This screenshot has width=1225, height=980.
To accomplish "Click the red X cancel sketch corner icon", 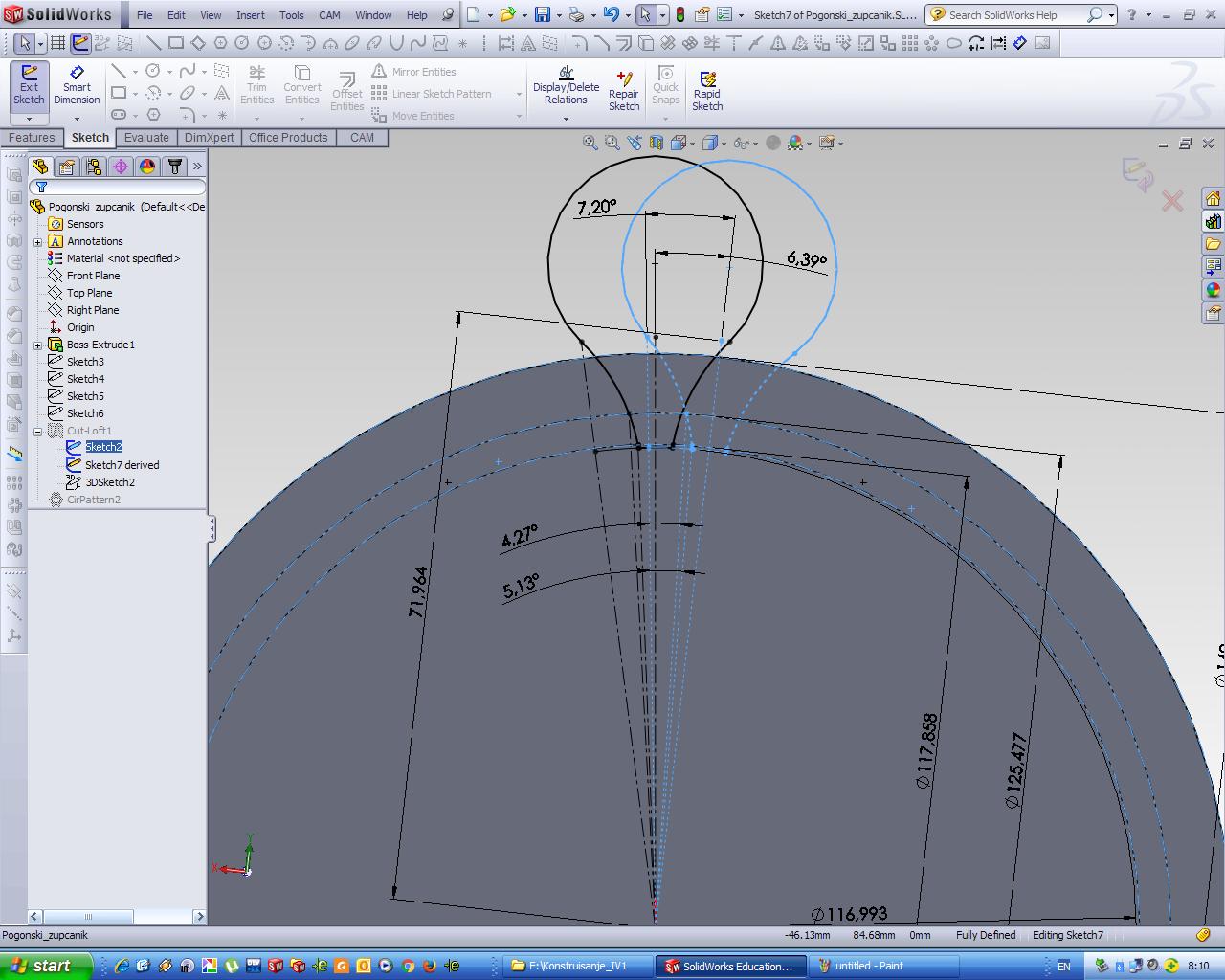I will 1172,201.
